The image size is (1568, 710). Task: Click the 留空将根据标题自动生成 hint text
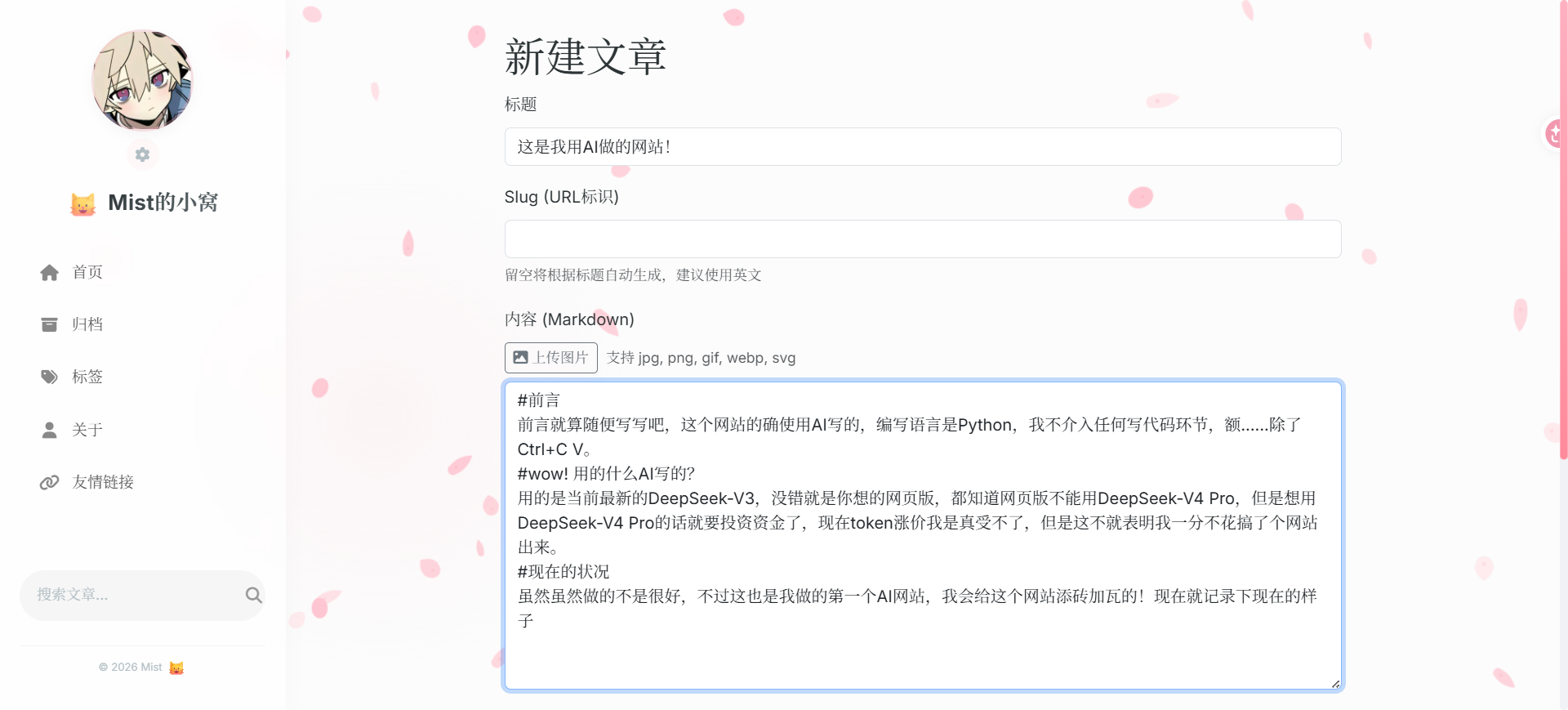pyautogui.click(x=633, y=275)
